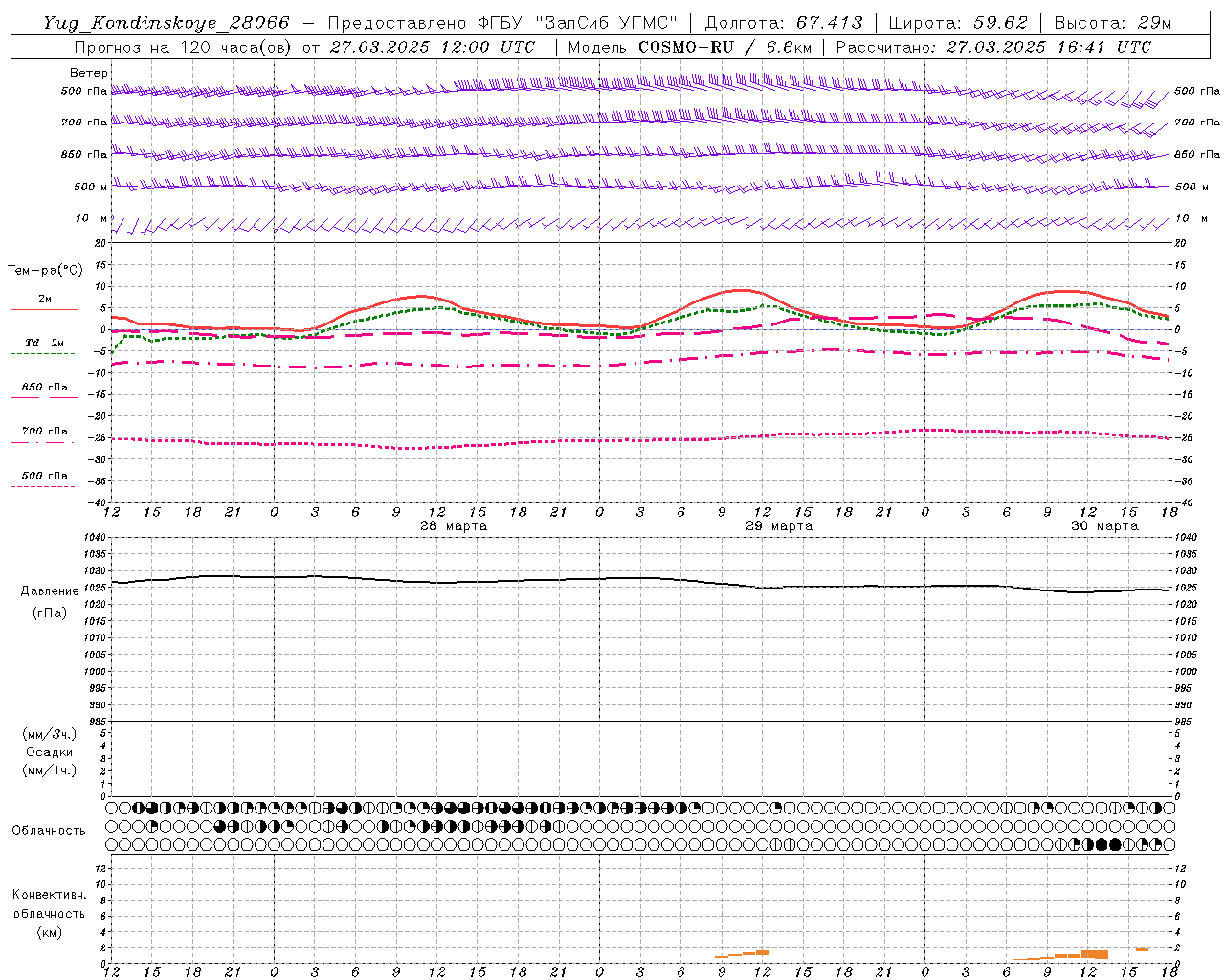Screen dimensions: 1225x980
Task: Click the 'Тем-ра(°C)' axis title
Action: (x=45, y=271)
